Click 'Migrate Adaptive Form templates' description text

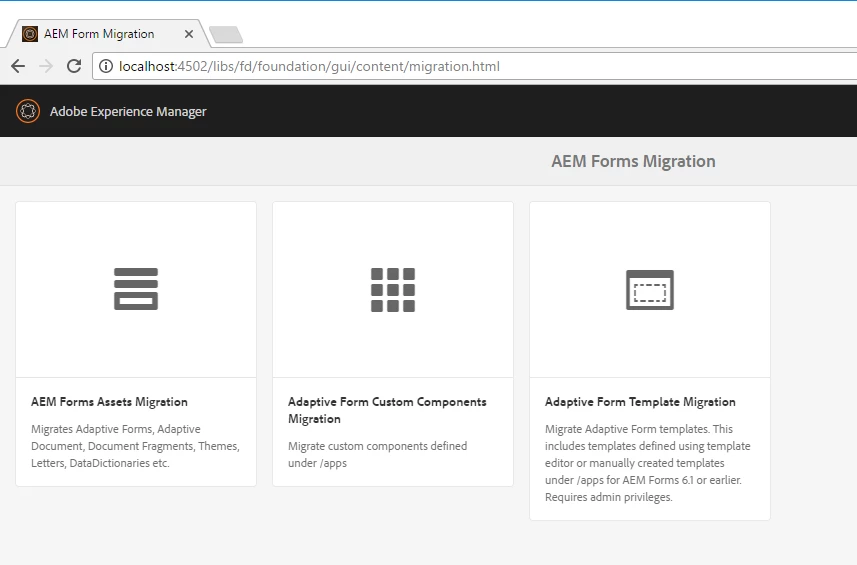[x=648, y=463]
